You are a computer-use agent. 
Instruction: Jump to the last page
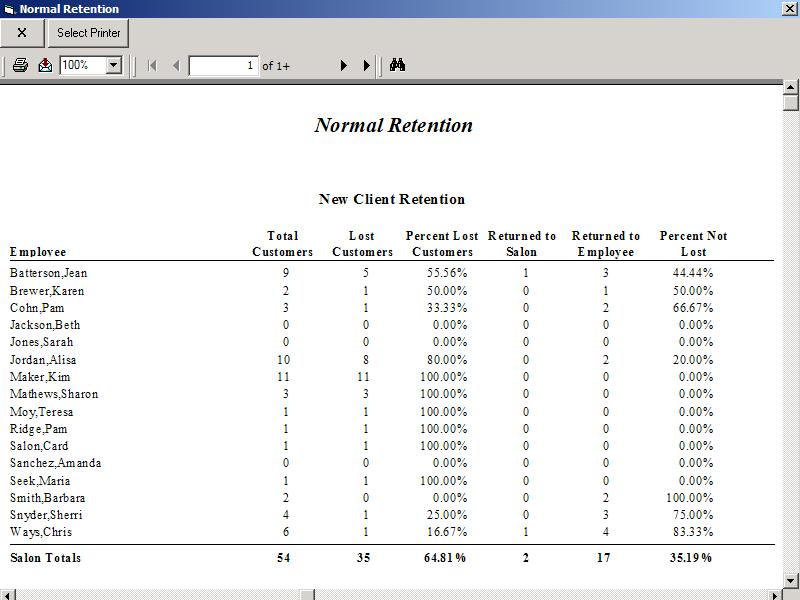(366, 65)
